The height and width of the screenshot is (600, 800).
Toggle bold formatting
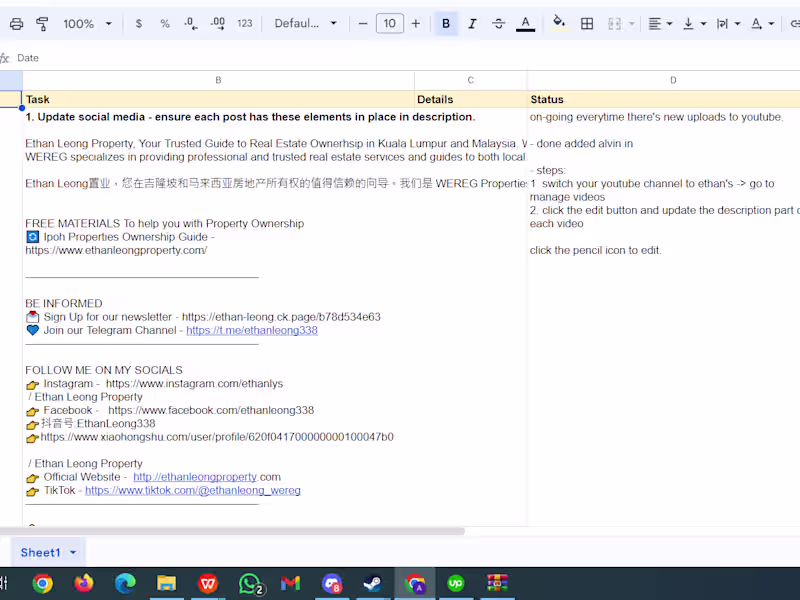pyautogui.click(x=445, y=23)
